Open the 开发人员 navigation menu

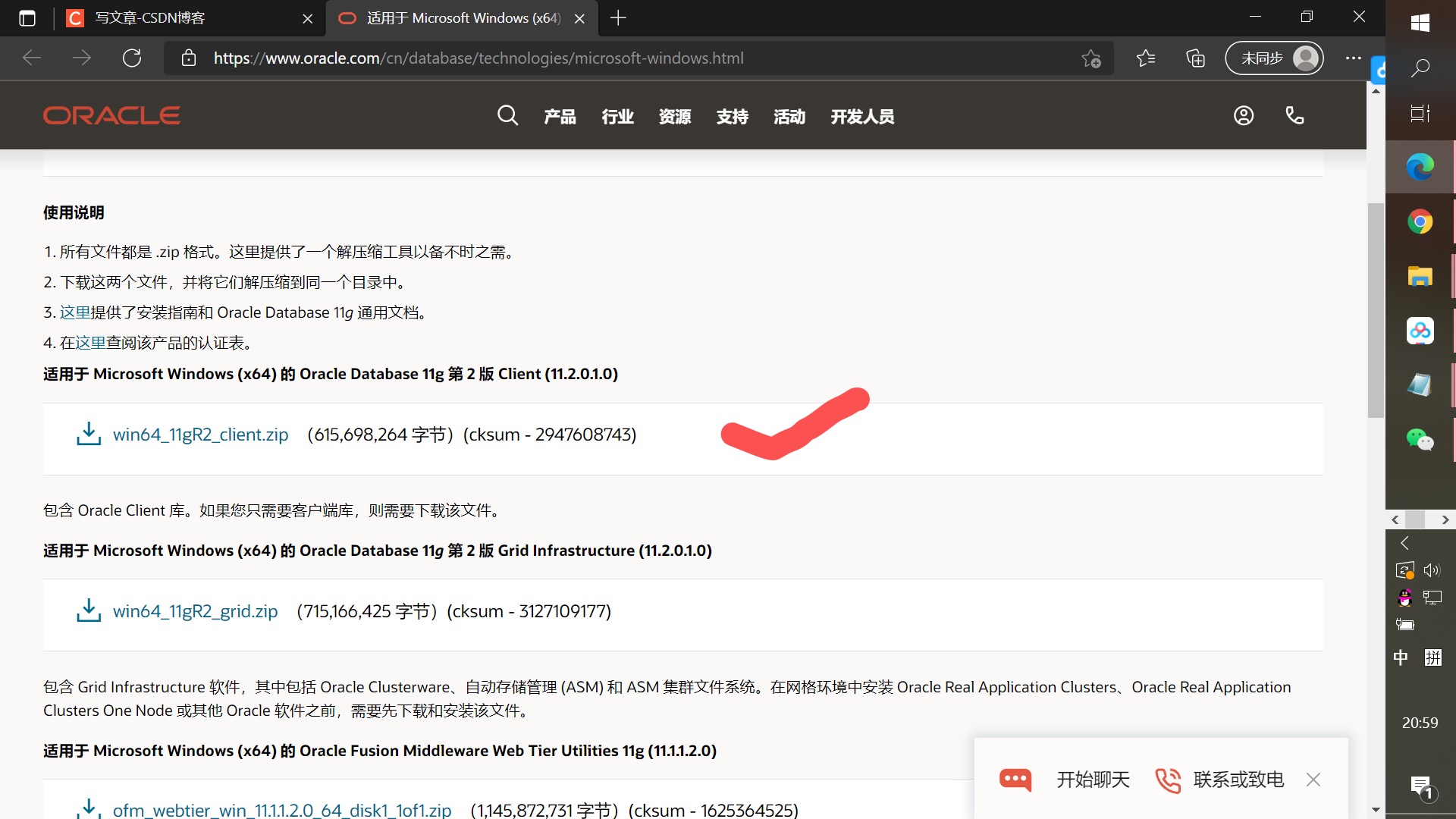click(x=862, y=116)
